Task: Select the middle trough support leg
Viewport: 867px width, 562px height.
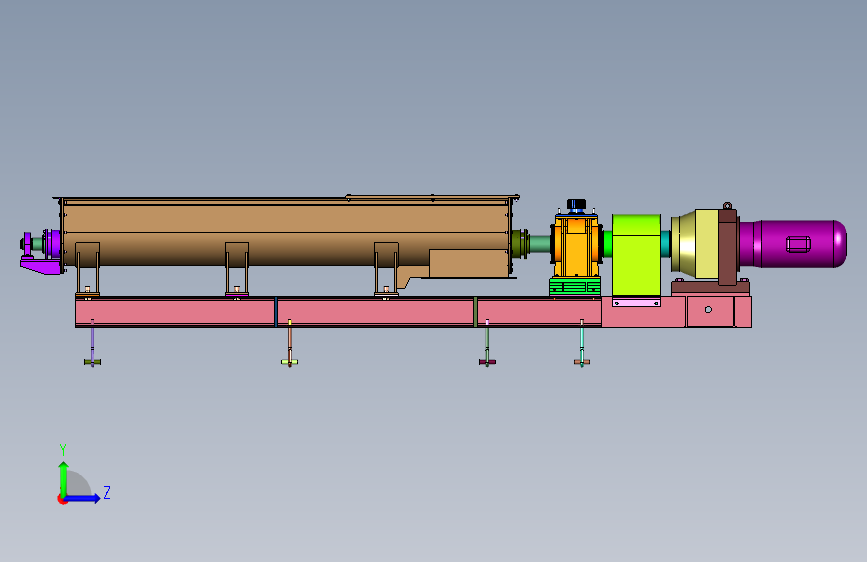Action: coord(237,269)
